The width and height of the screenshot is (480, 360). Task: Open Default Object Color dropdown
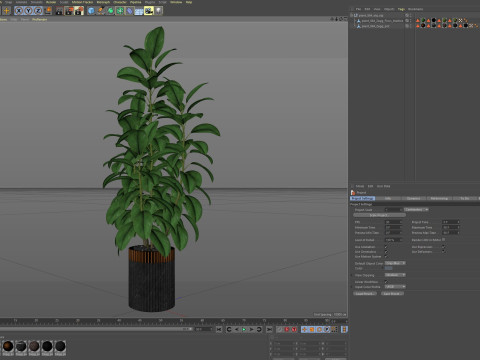point(395,263)
